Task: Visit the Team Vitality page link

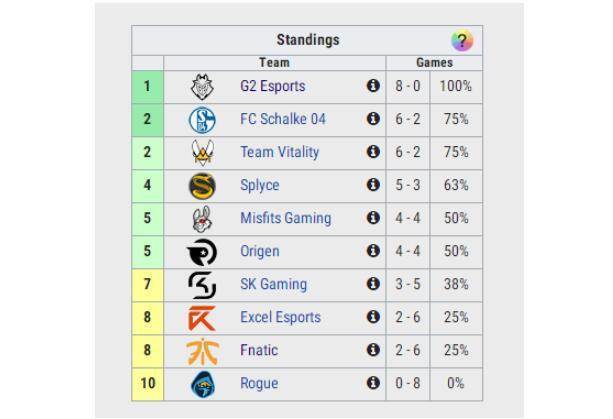Action: coord(280,153)
